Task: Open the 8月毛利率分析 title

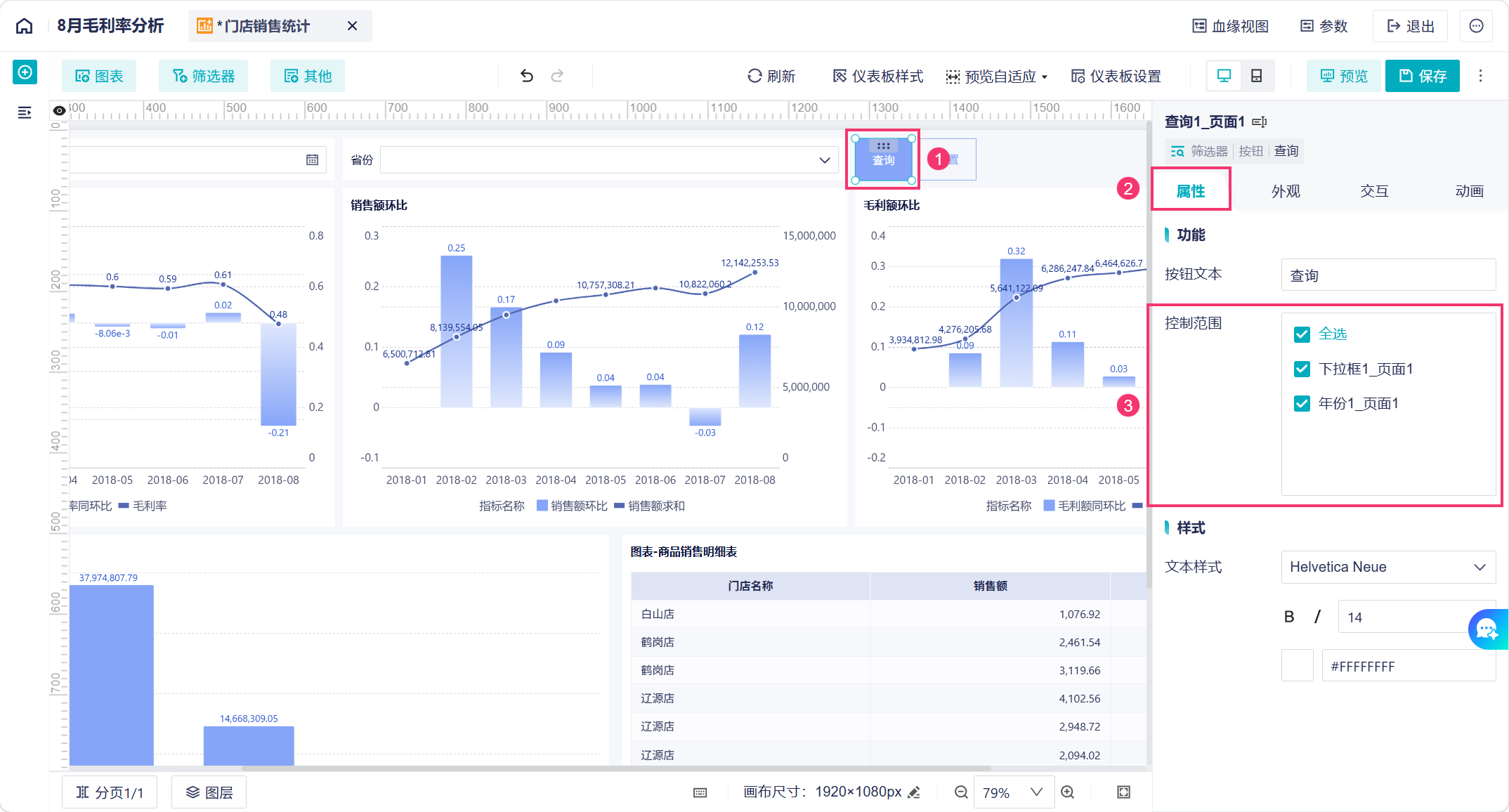Action: 110,26
